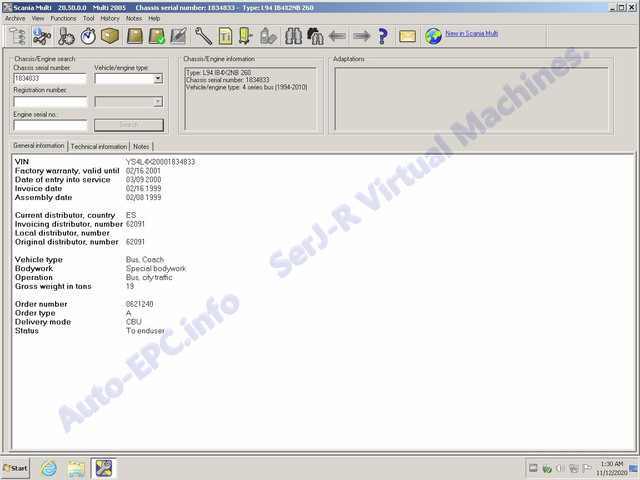Click the Delivery mode value CBU
This screenshot has width=640, height=480.
tap(134, 322)
